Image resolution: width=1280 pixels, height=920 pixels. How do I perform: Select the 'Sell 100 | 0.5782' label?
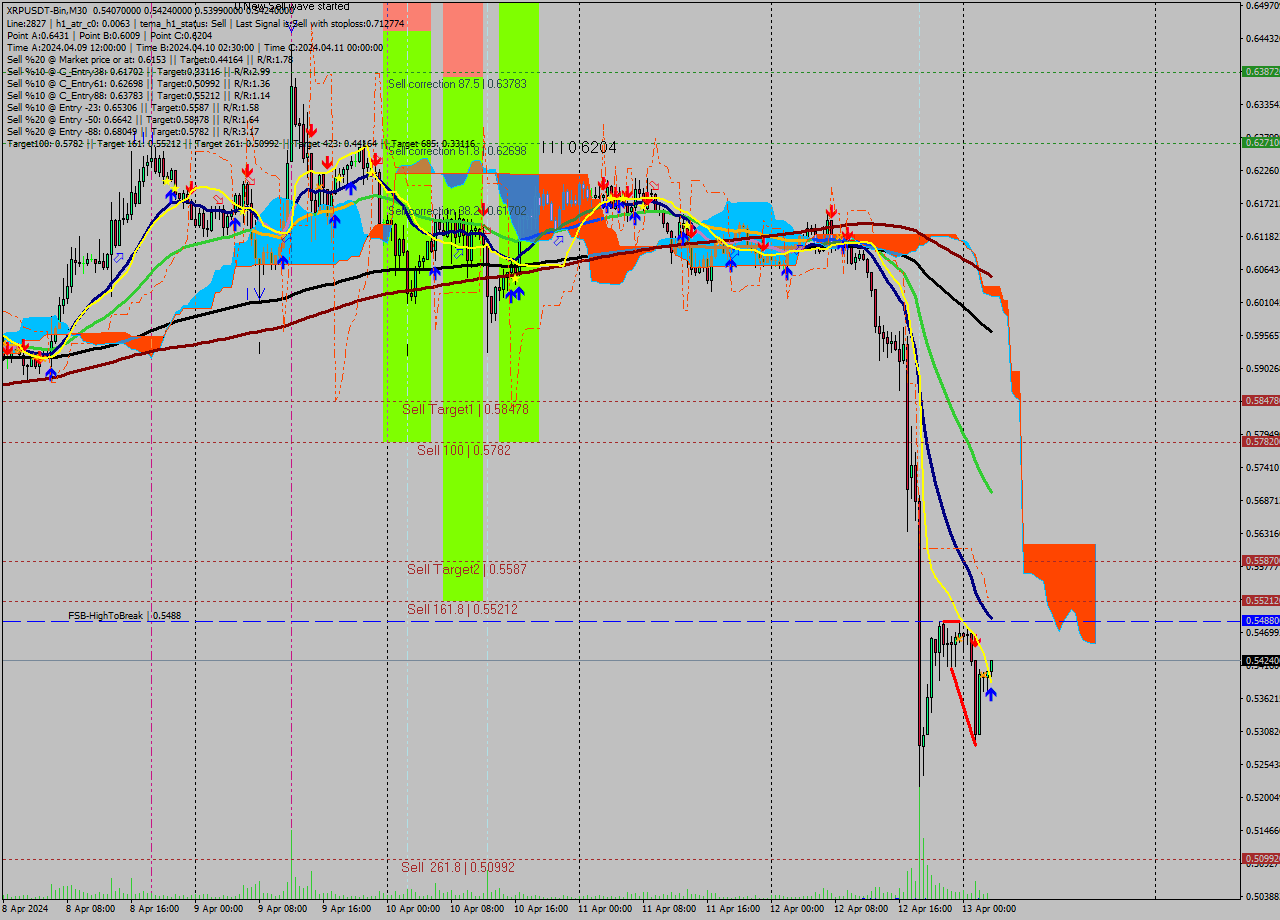point(464,450)
